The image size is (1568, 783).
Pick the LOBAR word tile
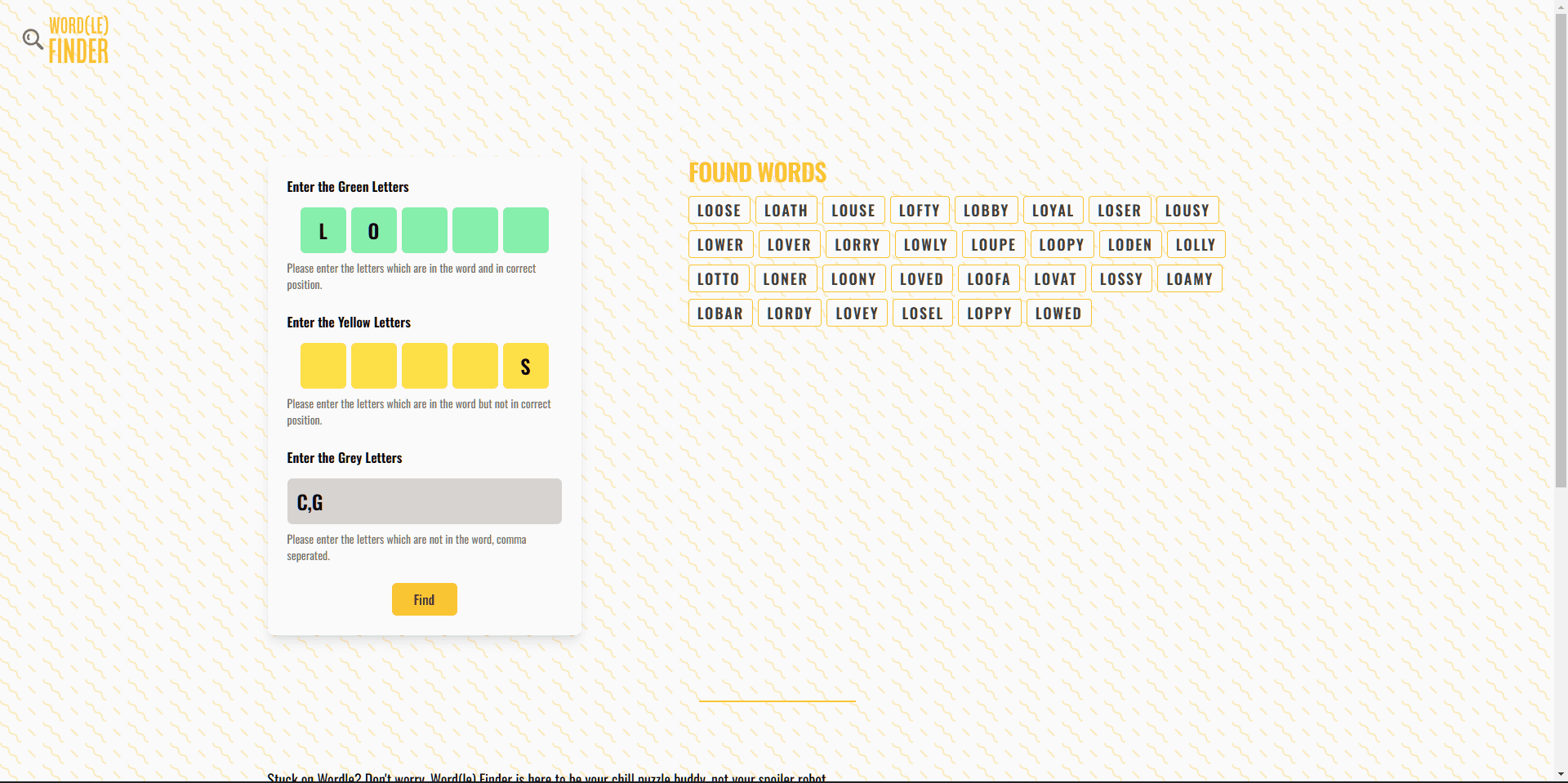pyautogui.click(x=719, y=314)
